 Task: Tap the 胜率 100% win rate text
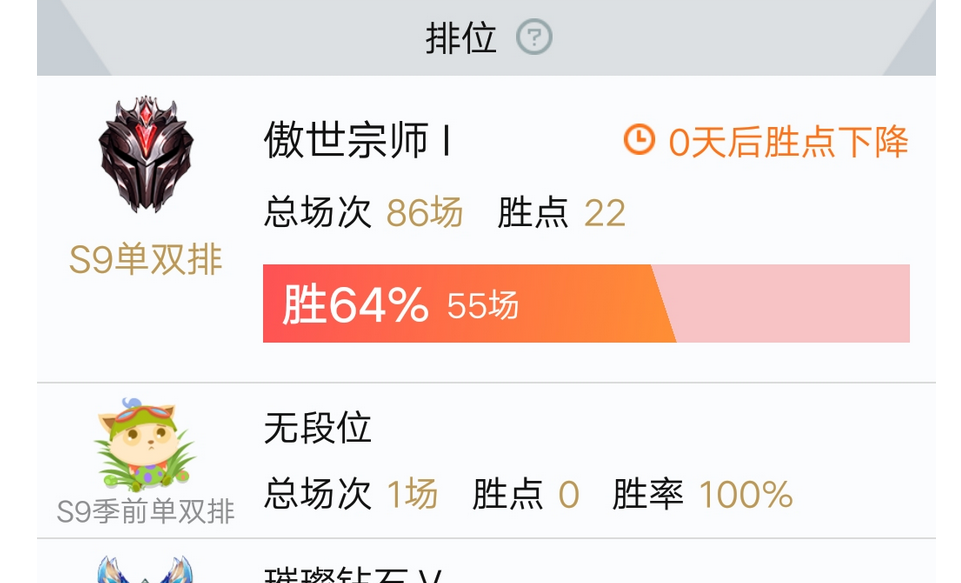(x=702, y=494)
